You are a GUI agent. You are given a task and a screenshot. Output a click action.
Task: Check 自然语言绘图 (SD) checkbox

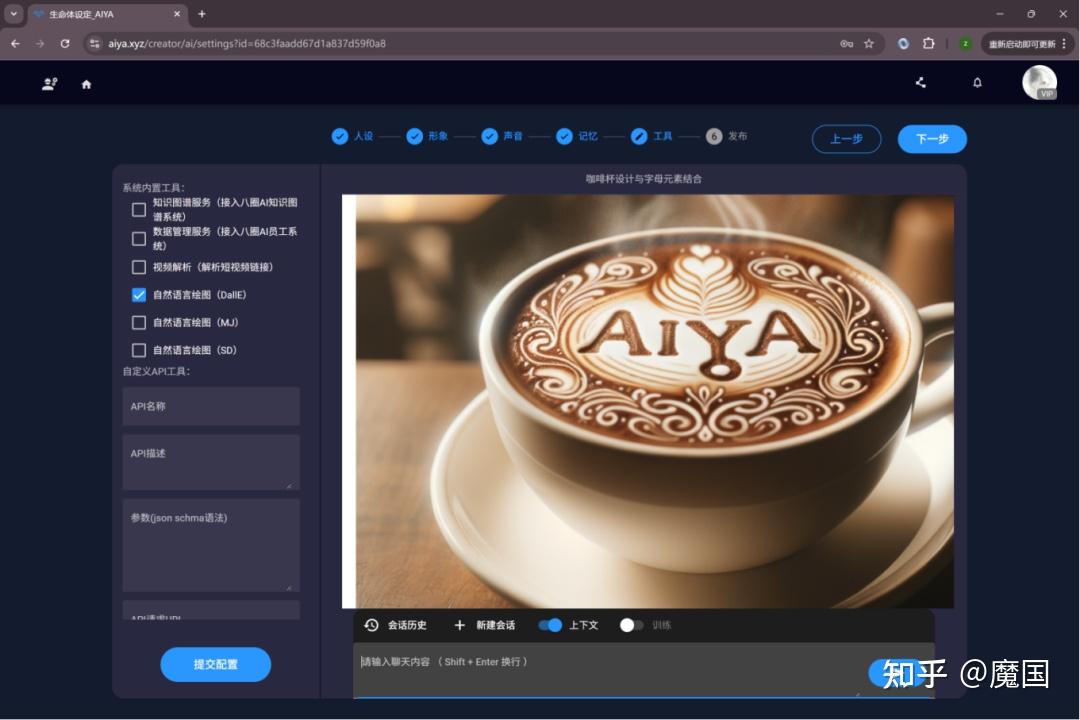pos(138,350)
